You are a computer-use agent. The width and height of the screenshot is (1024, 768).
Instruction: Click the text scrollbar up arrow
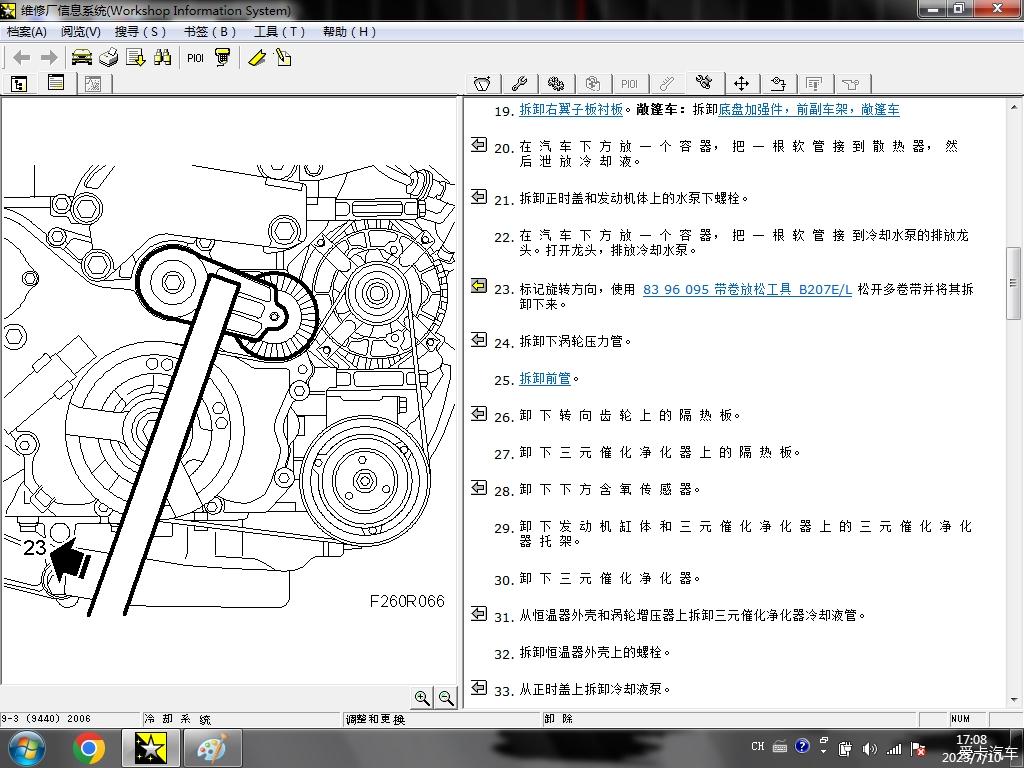click(1014, 106)
